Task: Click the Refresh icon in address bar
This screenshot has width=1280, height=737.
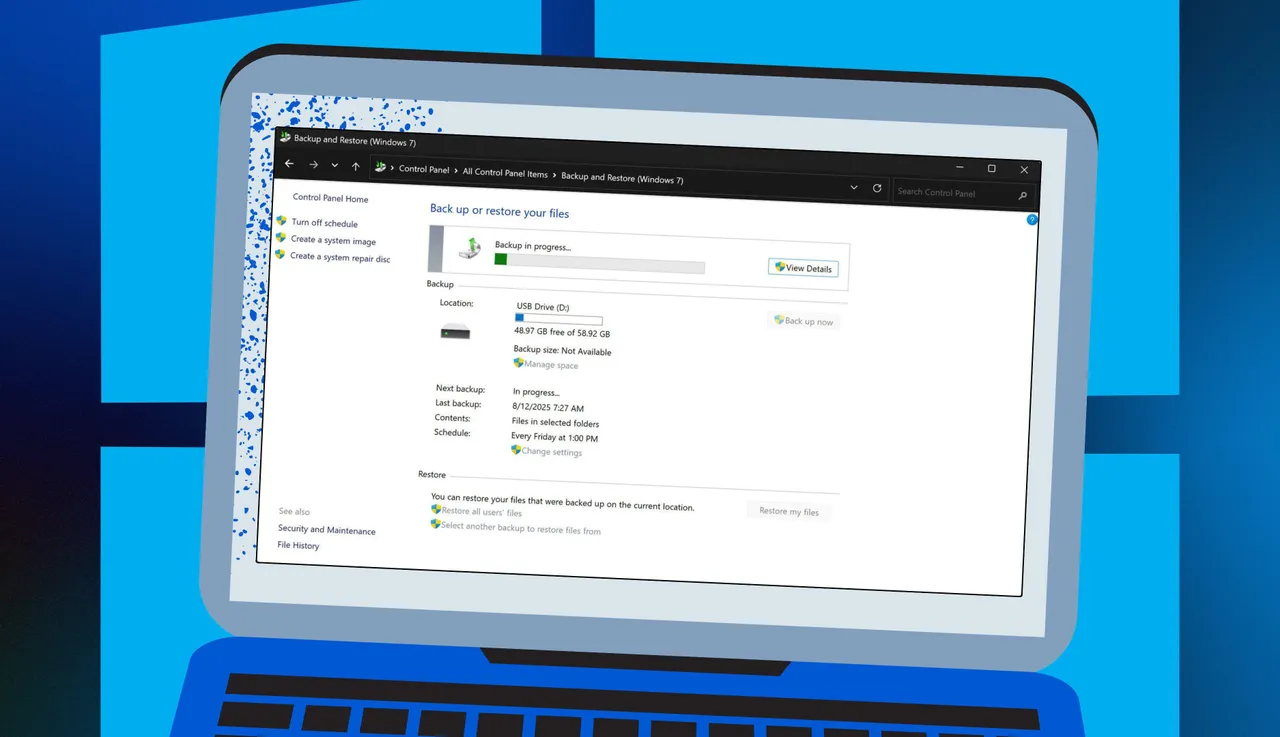Action: 877,188
